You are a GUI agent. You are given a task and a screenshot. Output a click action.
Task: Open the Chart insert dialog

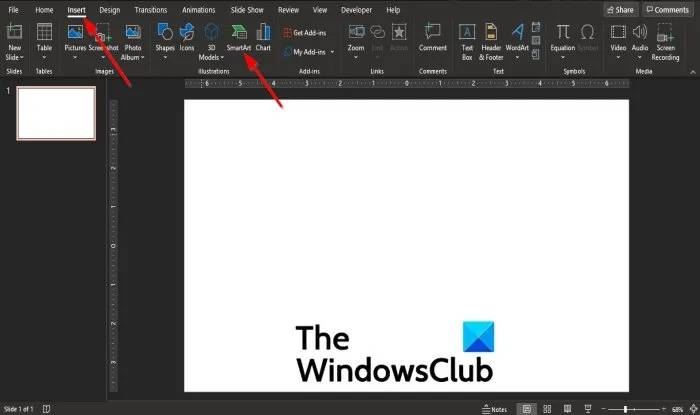tap(263, 38)
